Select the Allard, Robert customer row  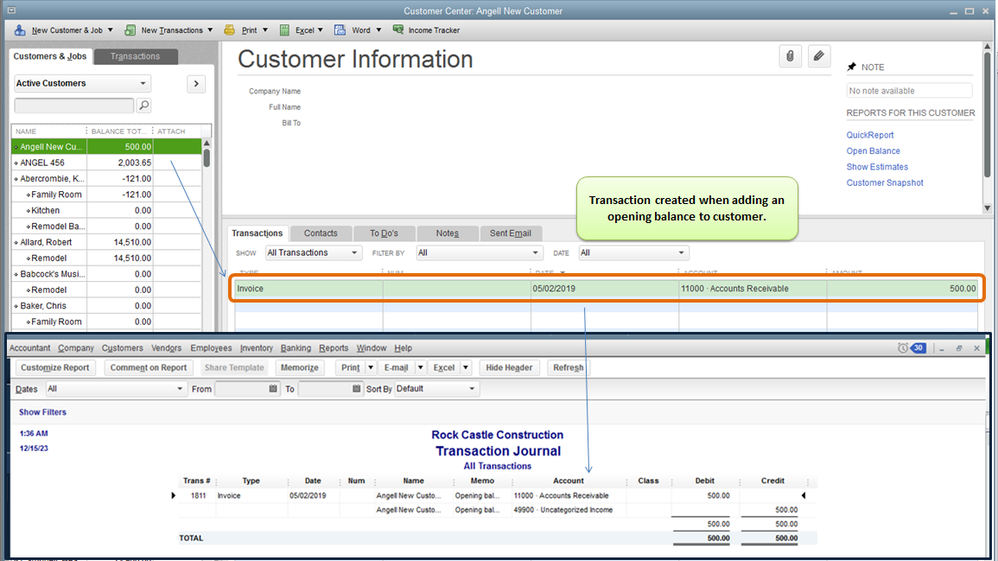coord(106,242)
